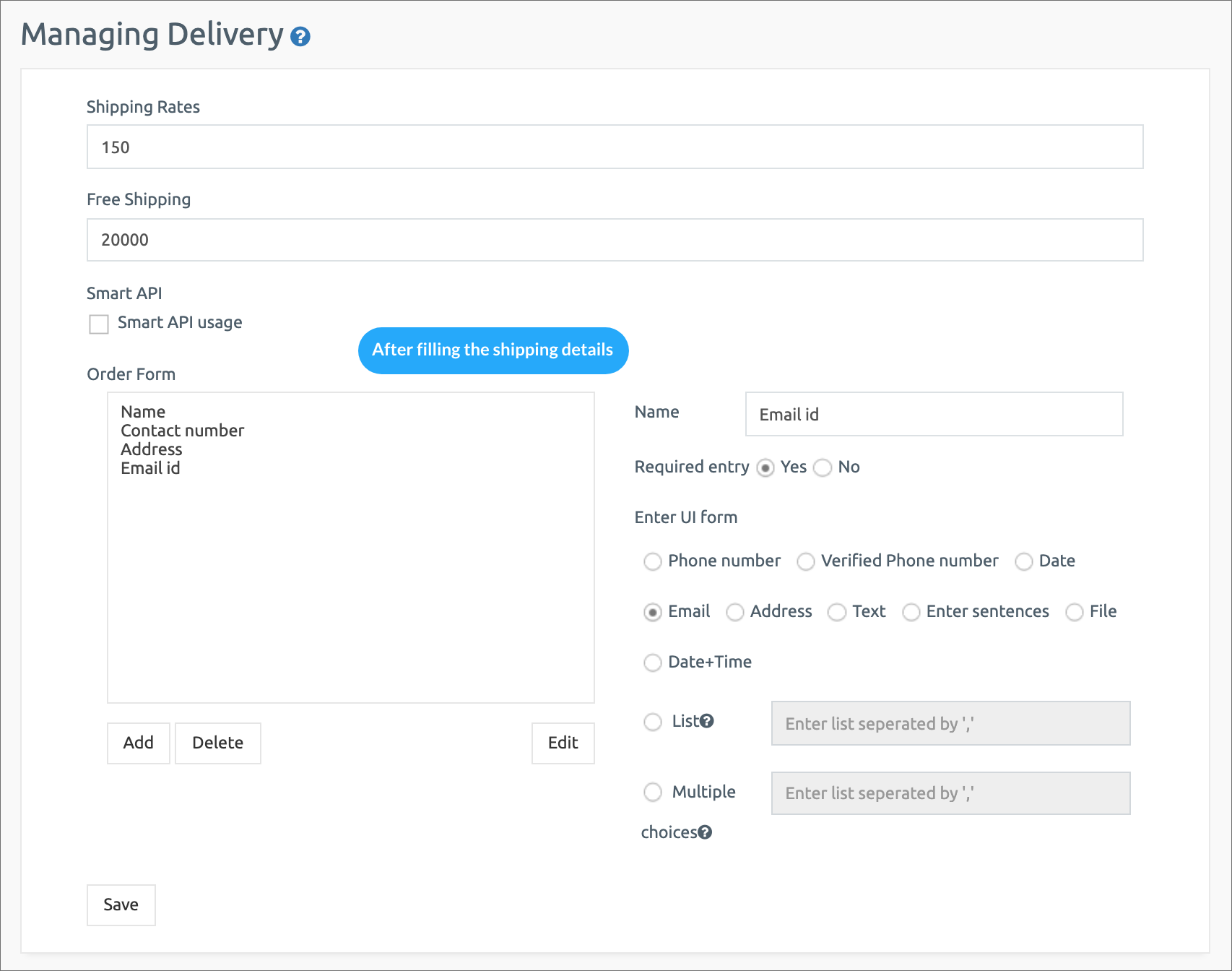Viewport: 1232px width, 971px height.
Task: Save the delivery settings
Action: tap(121, 905)
